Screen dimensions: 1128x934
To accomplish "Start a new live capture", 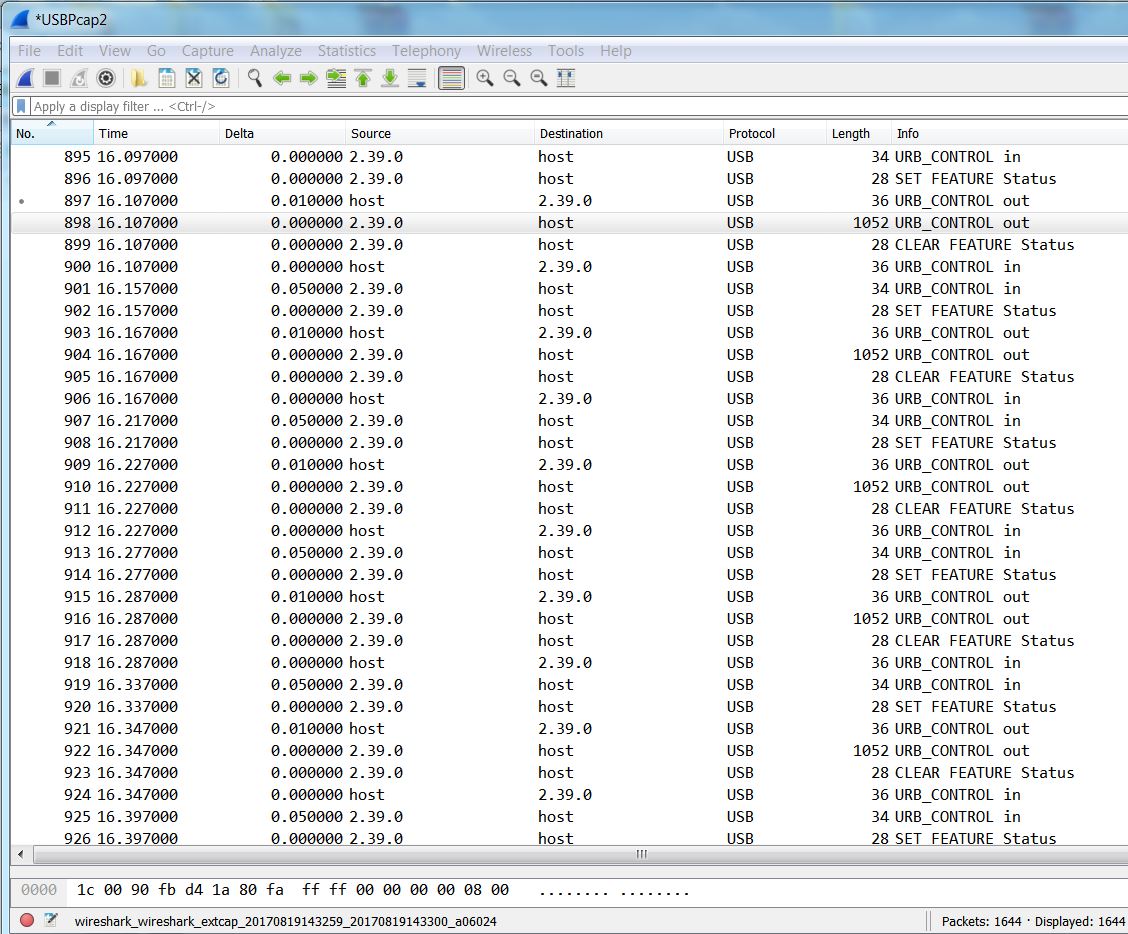I will [23, 78].
